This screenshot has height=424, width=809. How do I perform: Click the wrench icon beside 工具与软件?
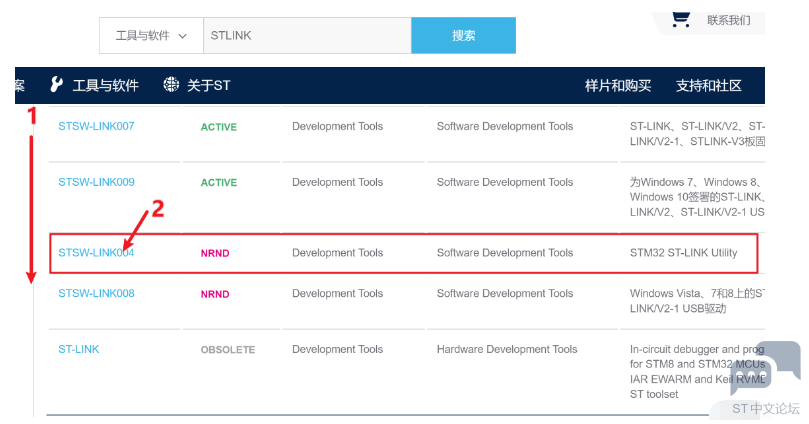[x=56, y=85]
